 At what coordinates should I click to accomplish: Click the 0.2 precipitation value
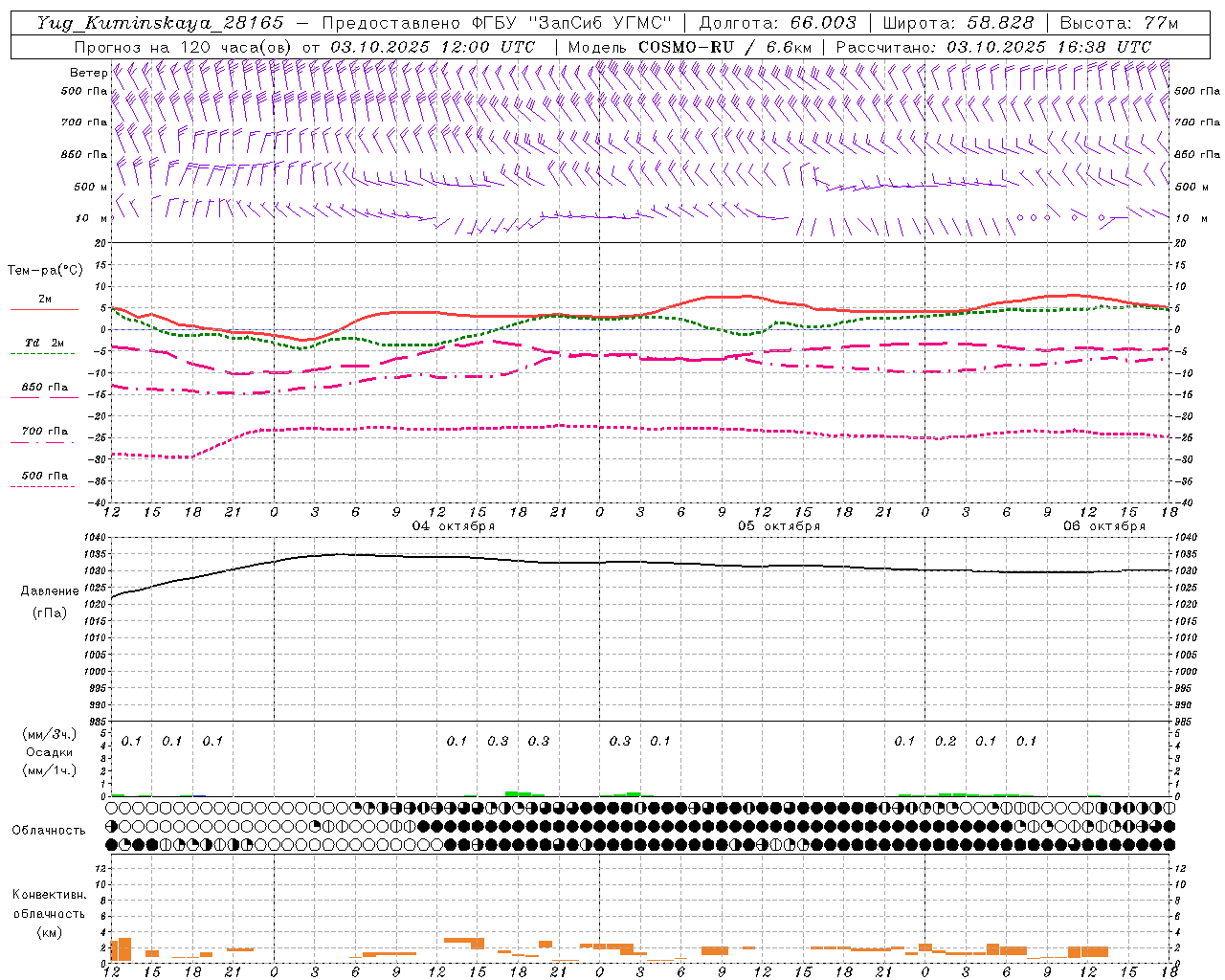pyautogui.click(x=946, y=741)
